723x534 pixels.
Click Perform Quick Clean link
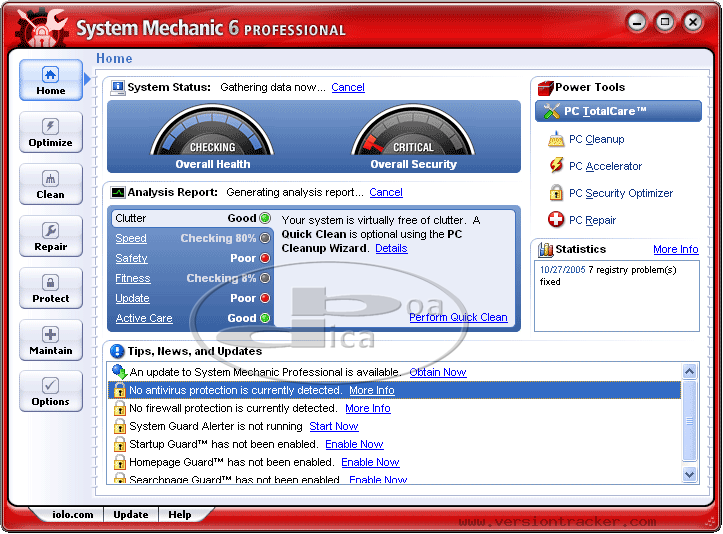point(458,318)
